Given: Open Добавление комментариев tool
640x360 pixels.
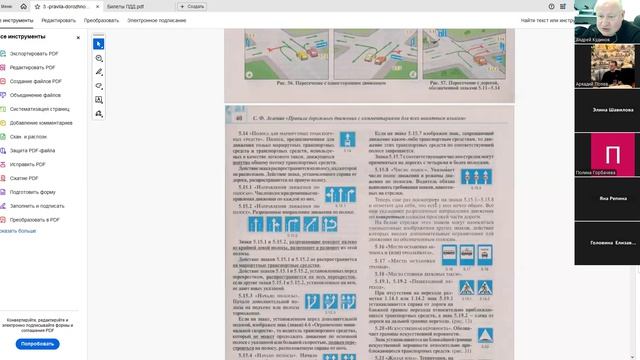Looking at the screenshot, I should click(41, 123).
